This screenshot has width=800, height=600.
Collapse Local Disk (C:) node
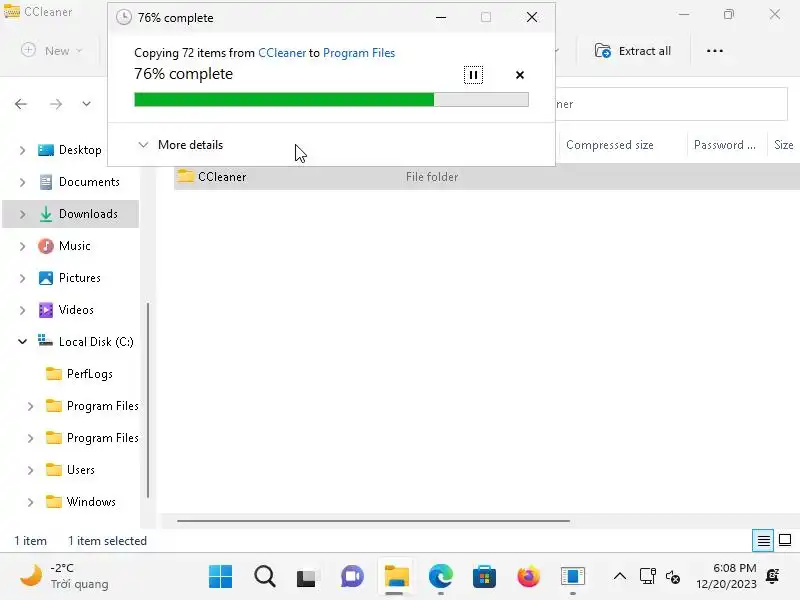coord(22,341)
